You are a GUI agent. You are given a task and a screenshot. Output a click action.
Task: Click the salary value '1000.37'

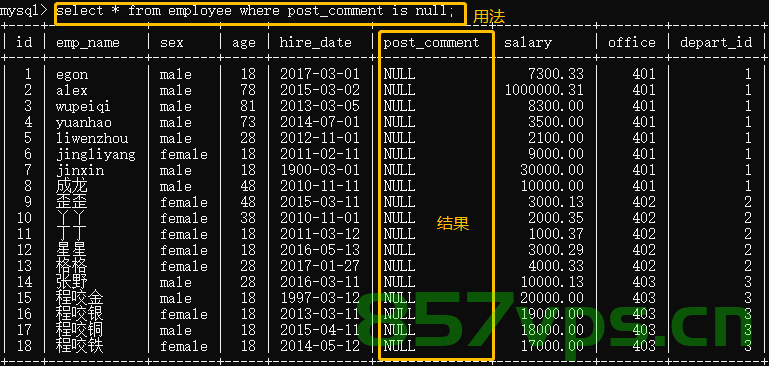556,234
